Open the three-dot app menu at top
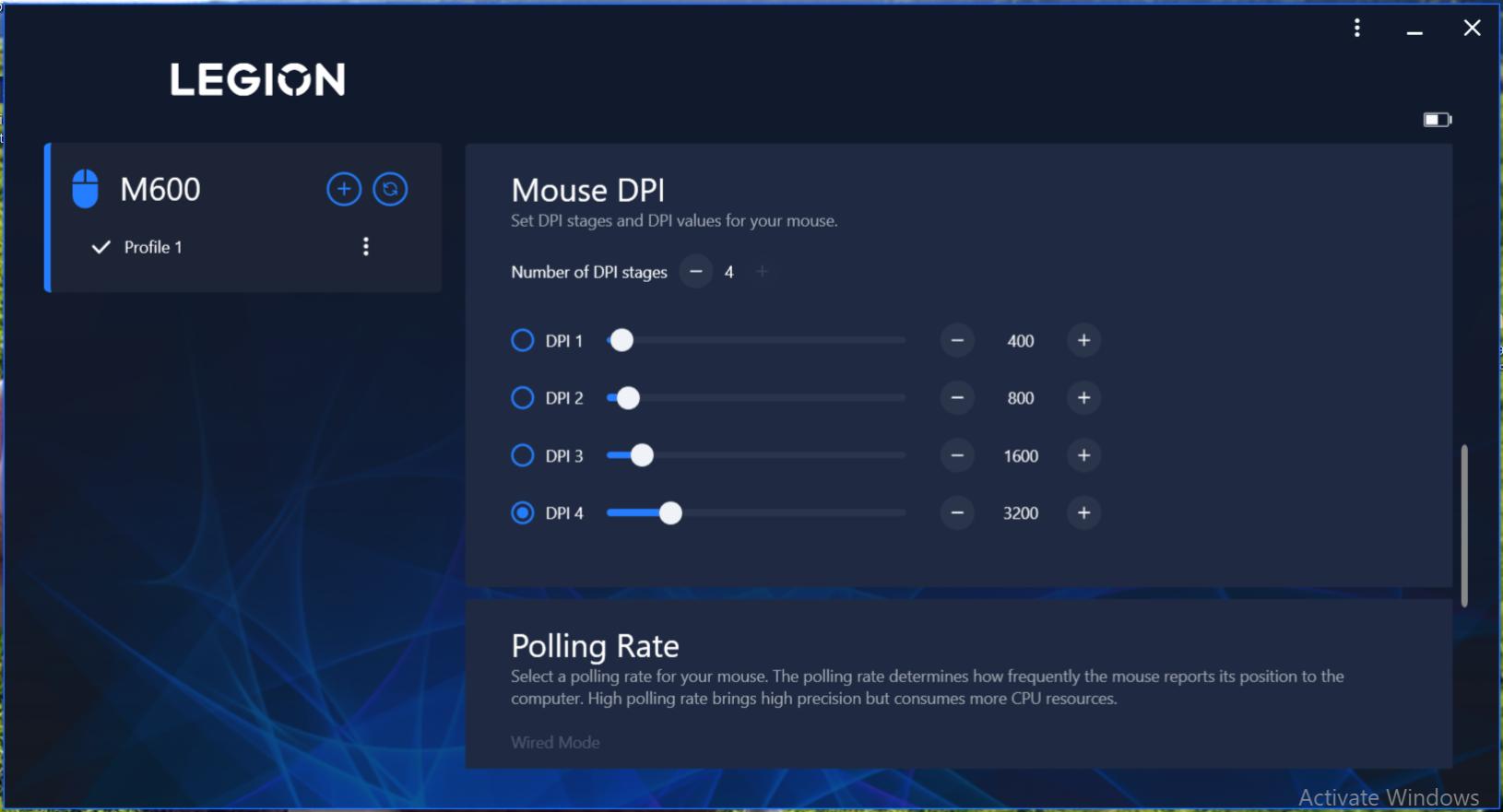 click(1356, 28)
